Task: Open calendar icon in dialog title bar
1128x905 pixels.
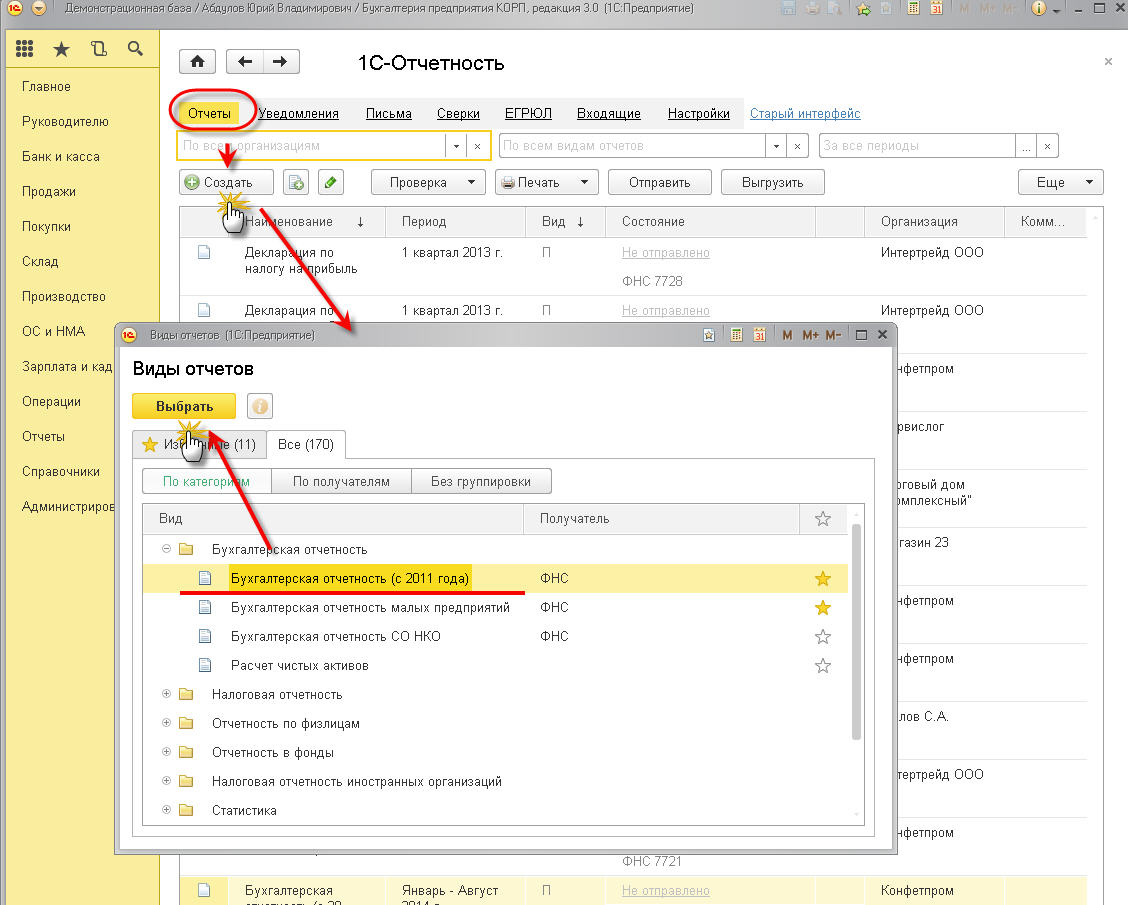Action: (x=759, y=335)
